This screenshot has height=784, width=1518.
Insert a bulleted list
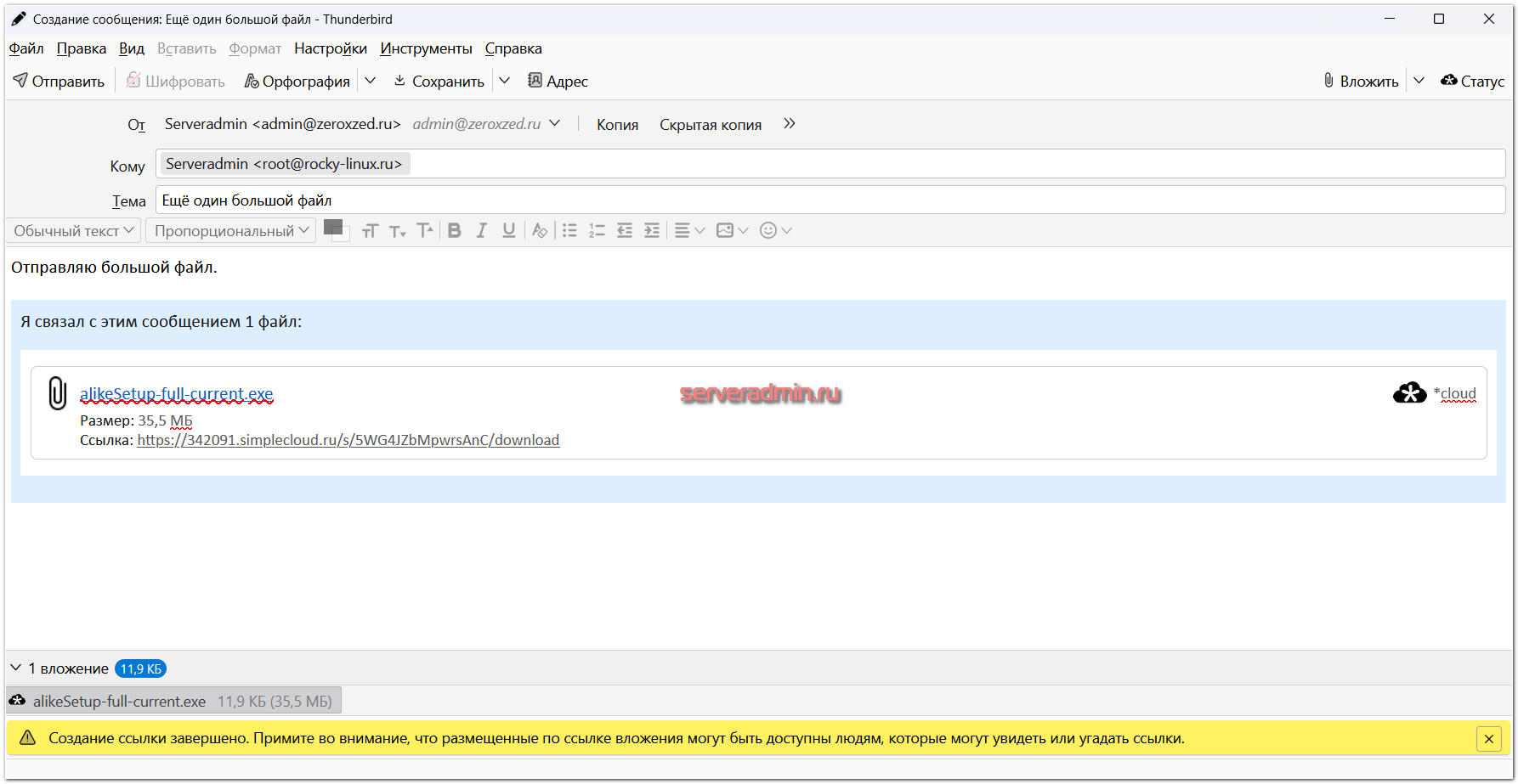[x=569, y=231]
